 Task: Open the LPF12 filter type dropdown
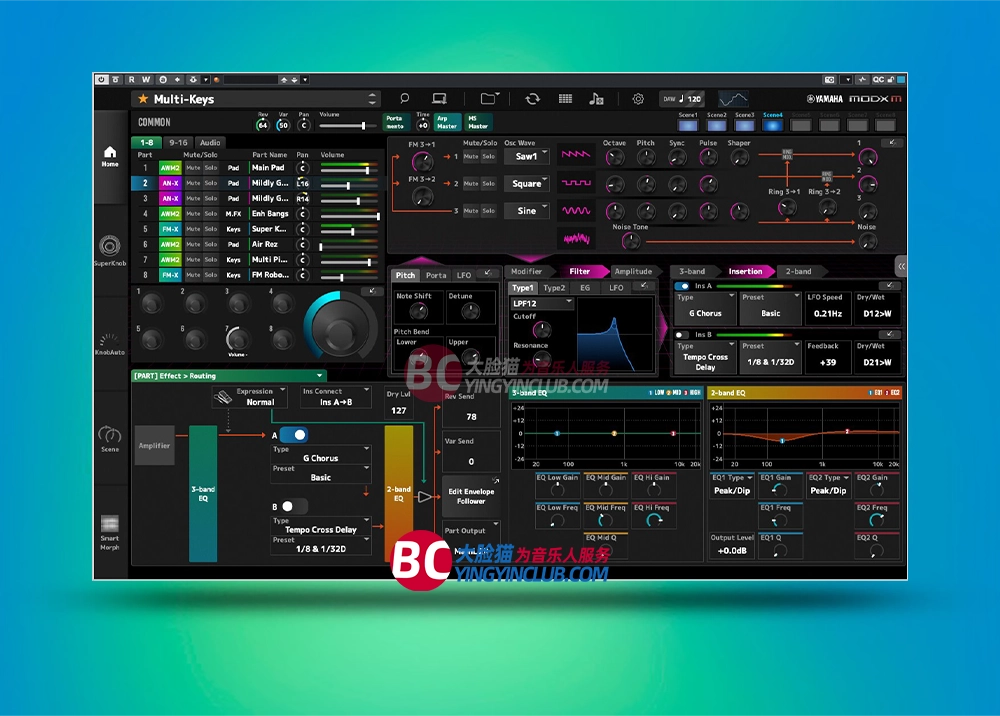(x=542, y=303)
